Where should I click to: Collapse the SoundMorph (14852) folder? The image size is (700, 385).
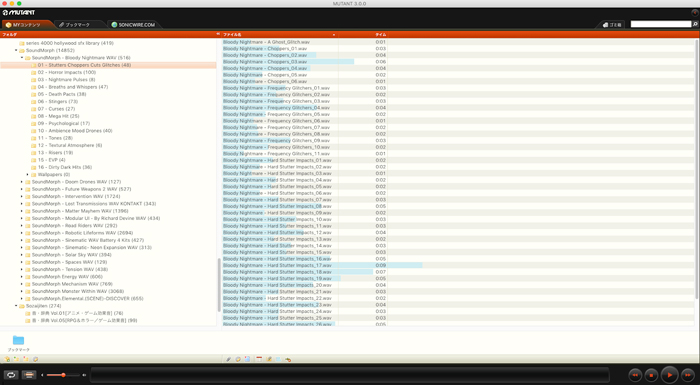(16, 50)
